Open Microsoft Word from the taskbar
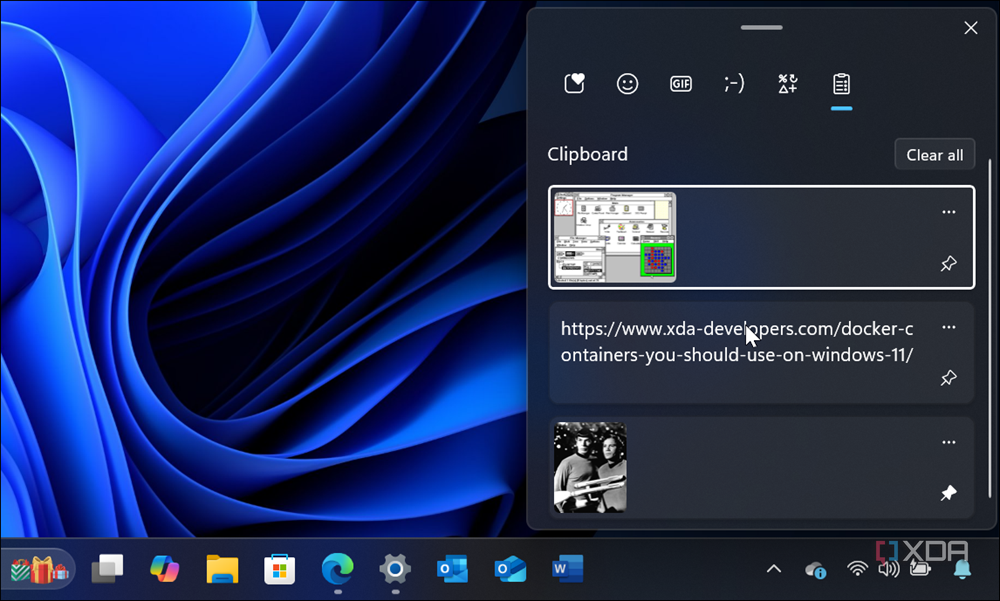The image size is (1000, 601). 566,568
